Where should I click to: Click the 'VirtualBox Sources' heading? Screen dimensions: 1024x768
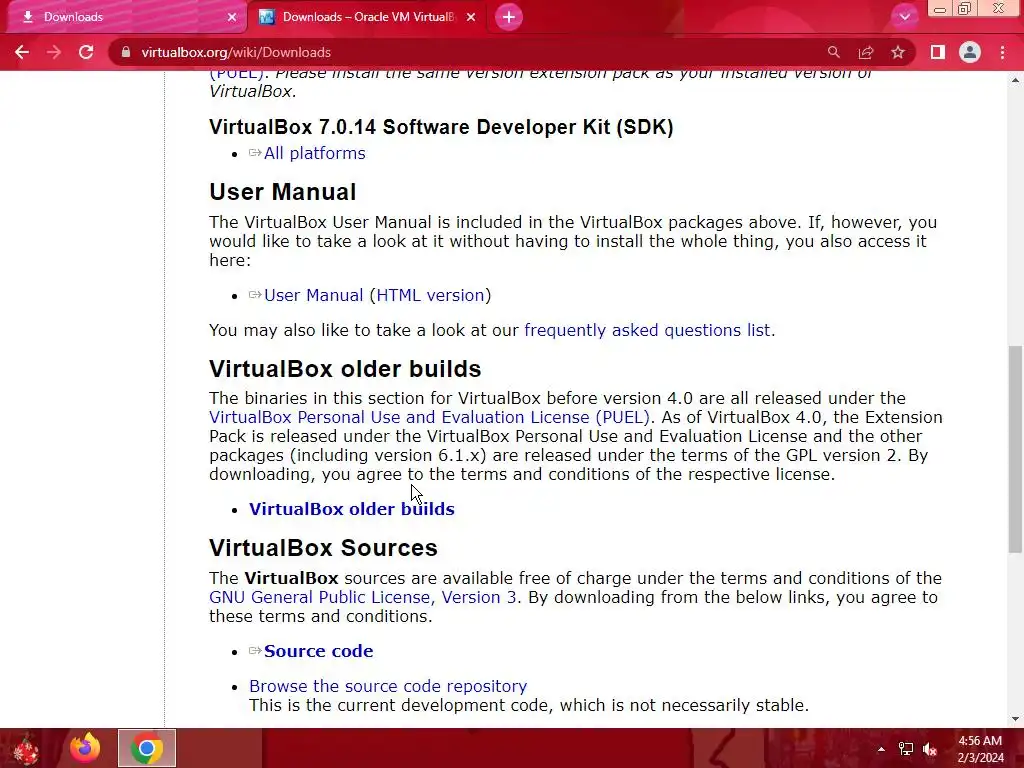323,548
